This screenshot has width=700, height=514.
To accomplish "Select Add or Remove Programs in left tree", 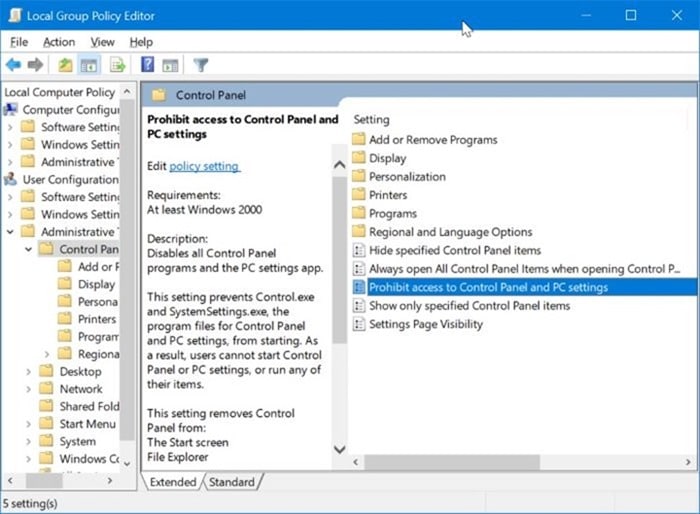I will pyautogui.click(x=98, y=267).
